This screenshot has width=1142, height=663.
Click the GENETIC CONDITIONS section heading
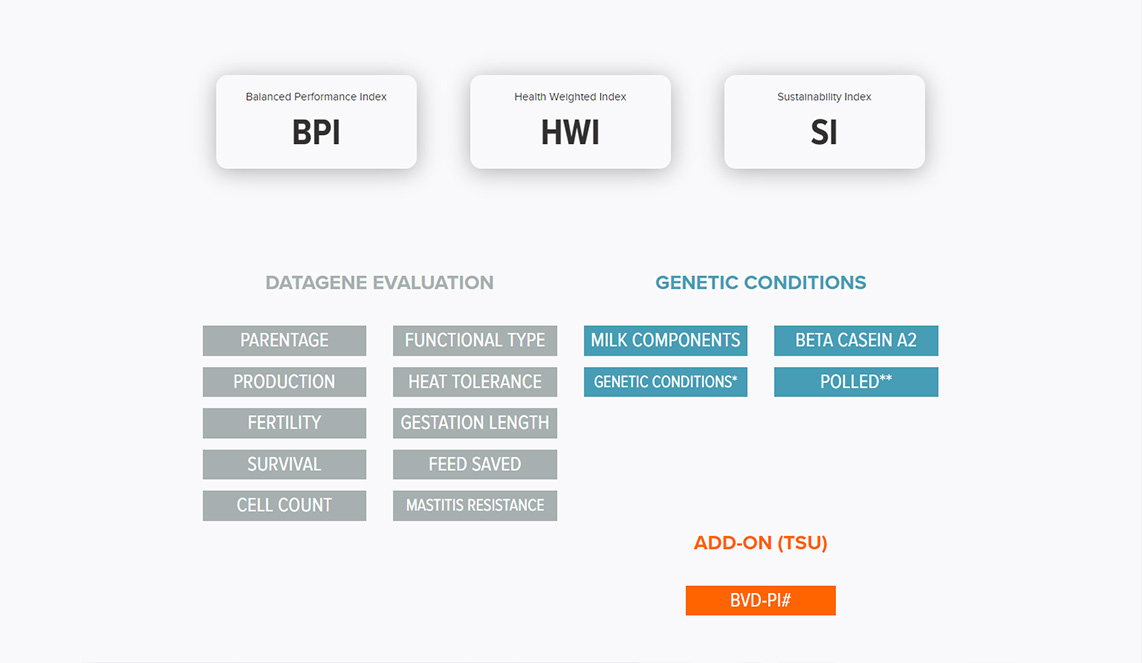pyautogui.click(x=761, y=283)
